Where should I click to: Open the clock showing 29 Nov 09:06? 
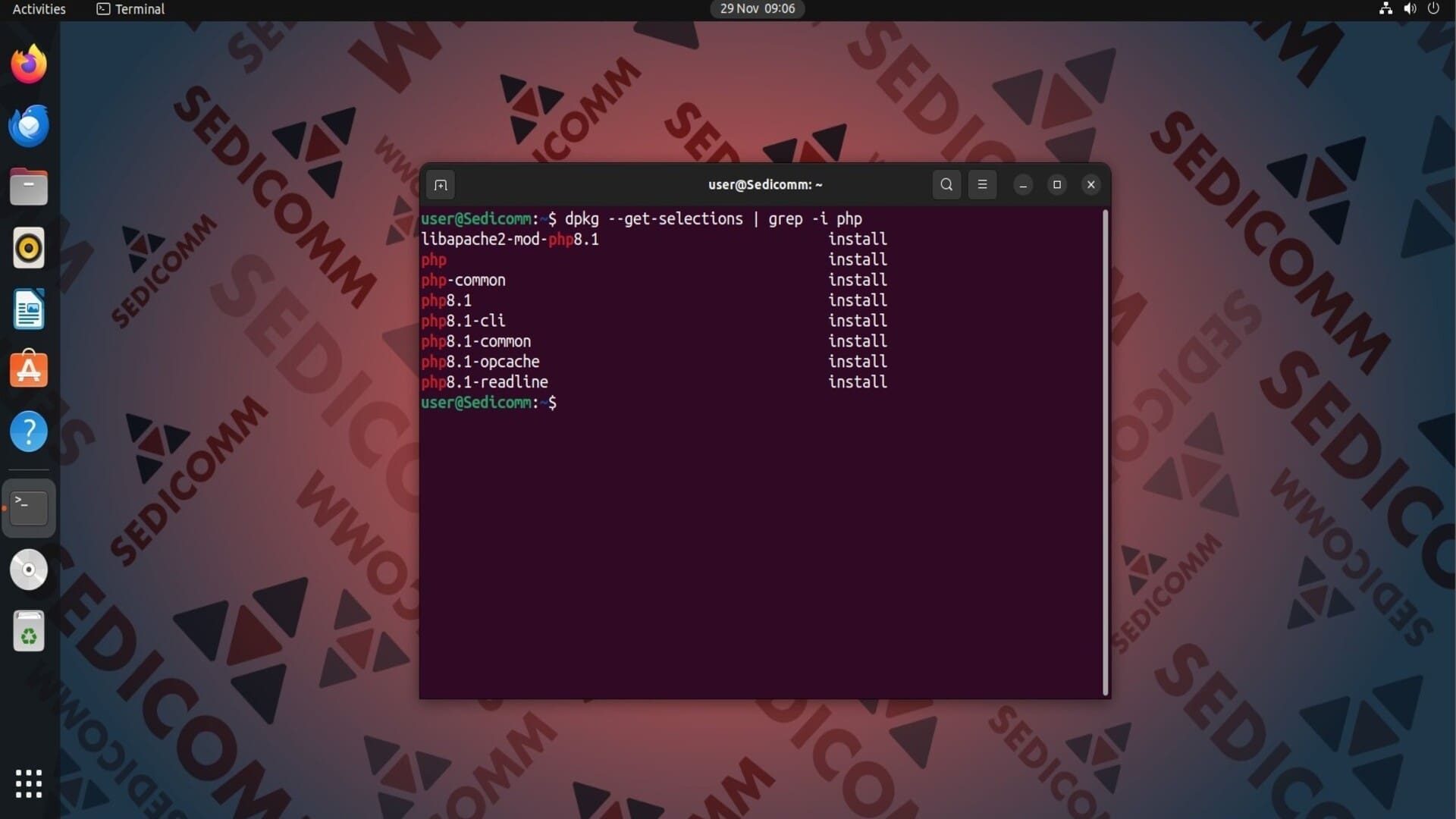758,9
